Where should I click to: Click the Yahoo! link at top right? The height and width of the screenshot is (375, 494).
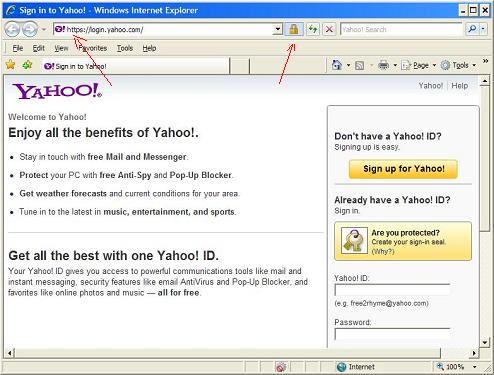tap(431, 86)
